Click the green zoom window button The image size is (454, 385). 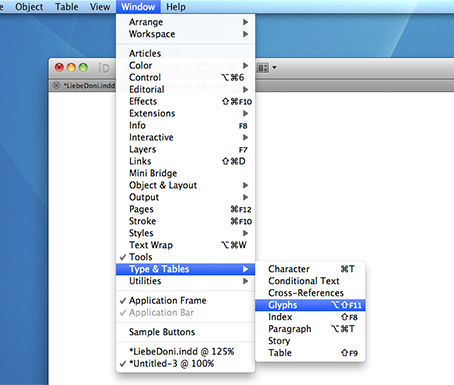coord(83,68)
